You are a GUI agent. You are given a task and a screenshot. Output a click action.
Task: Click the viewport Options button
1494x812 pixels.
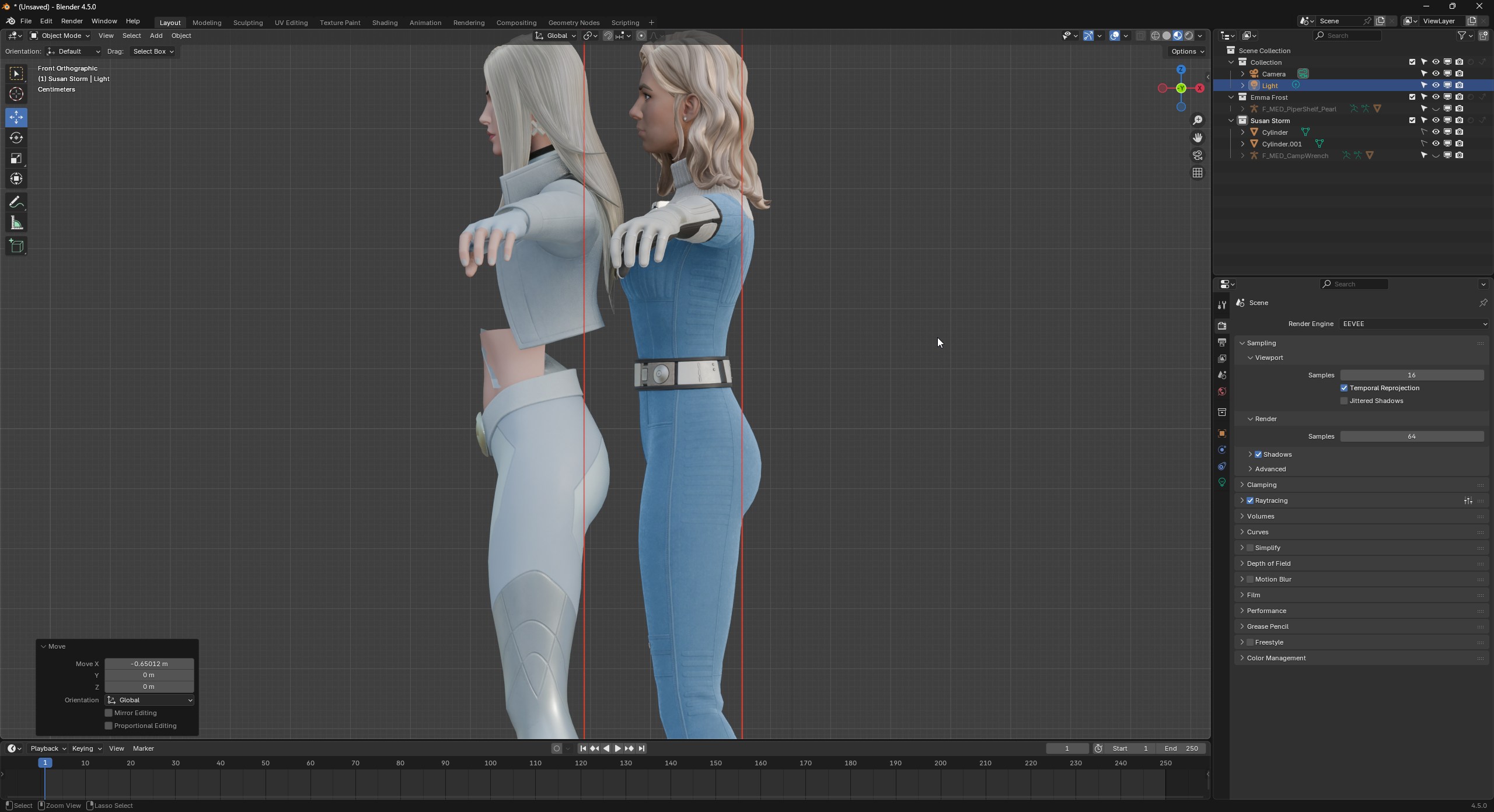[1188, 51]
